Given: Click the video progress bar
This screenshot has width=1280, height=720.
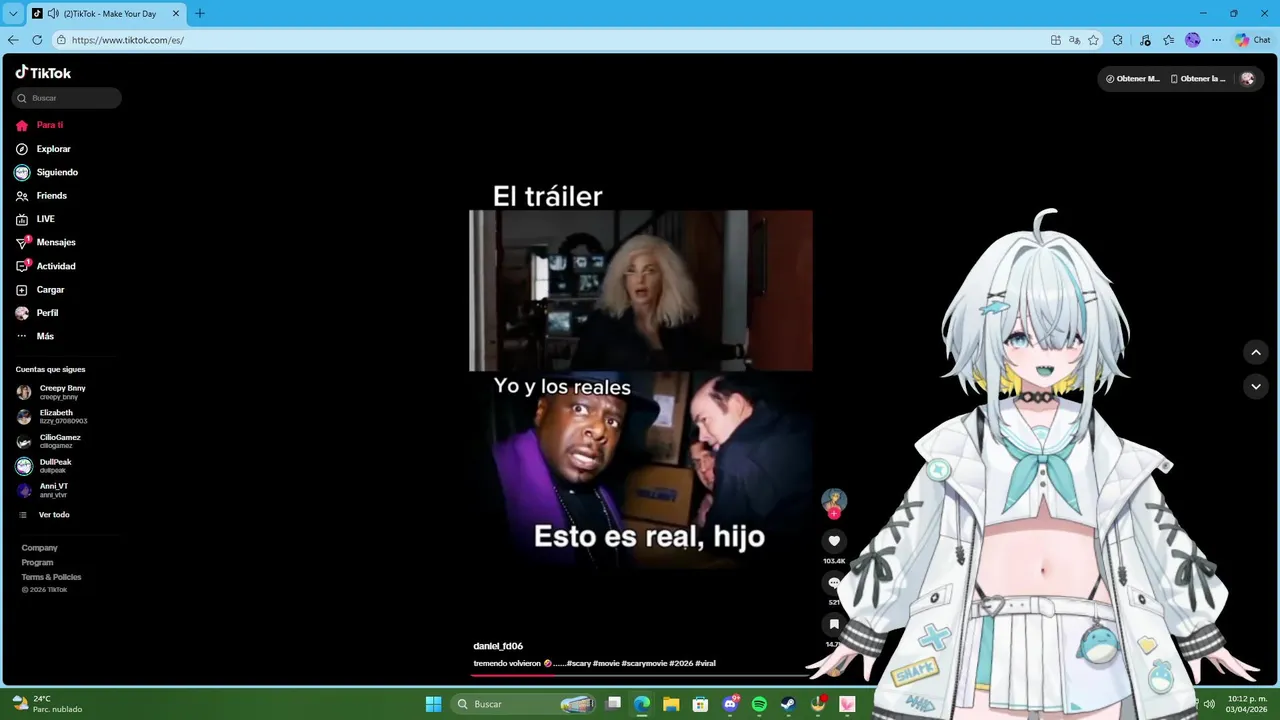Looking at the screenshot, I should pyautogui.click(x=640, y=675).
